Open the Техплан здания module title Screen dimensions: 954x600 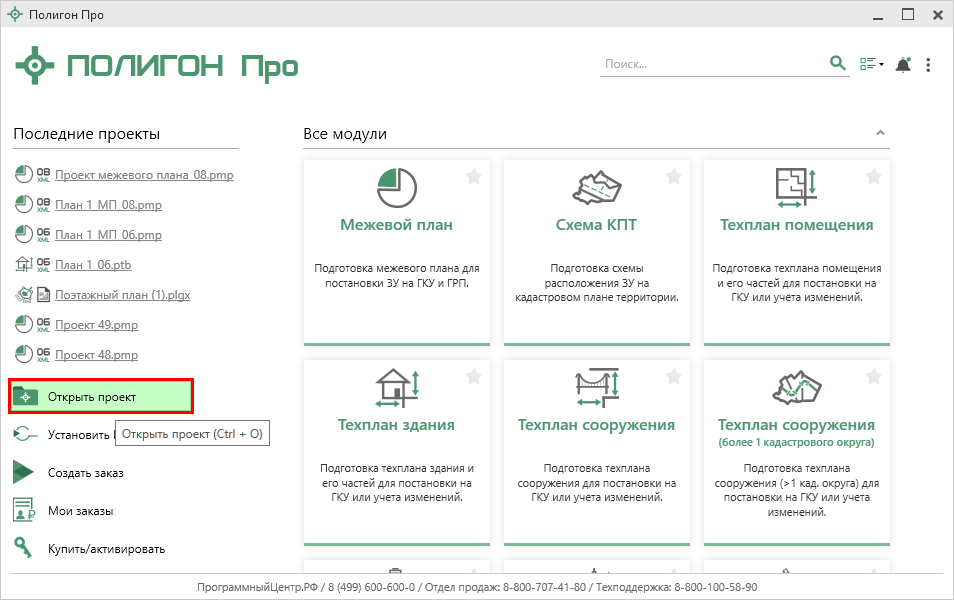pyautogui.click(x=397, y=425)
